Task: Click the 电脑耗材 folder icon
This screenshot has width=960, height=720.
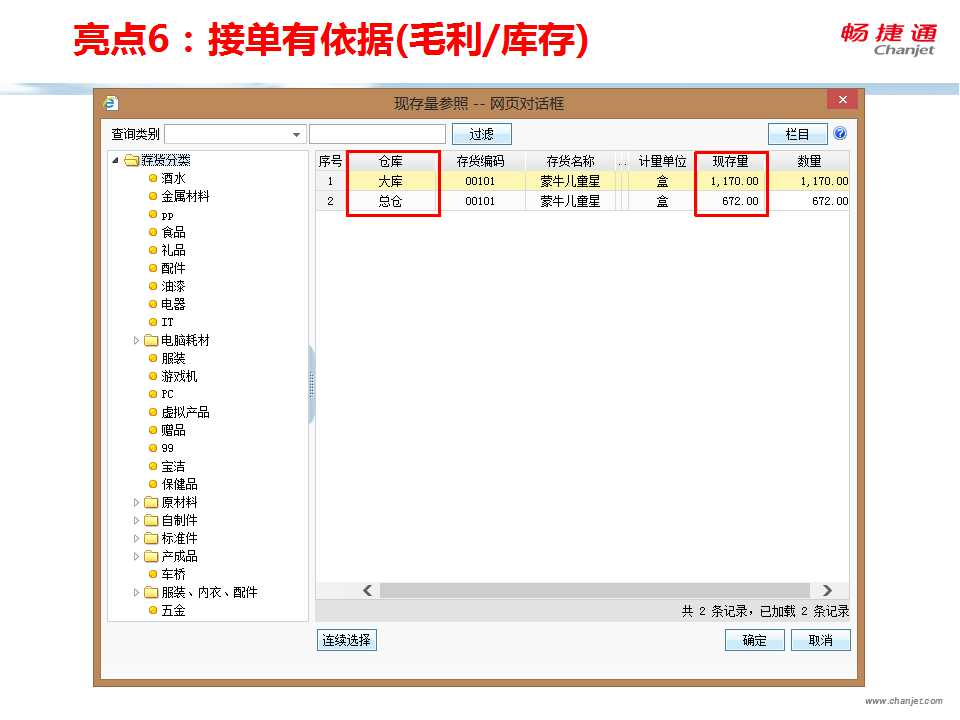Action: click(x=151, y=341)
